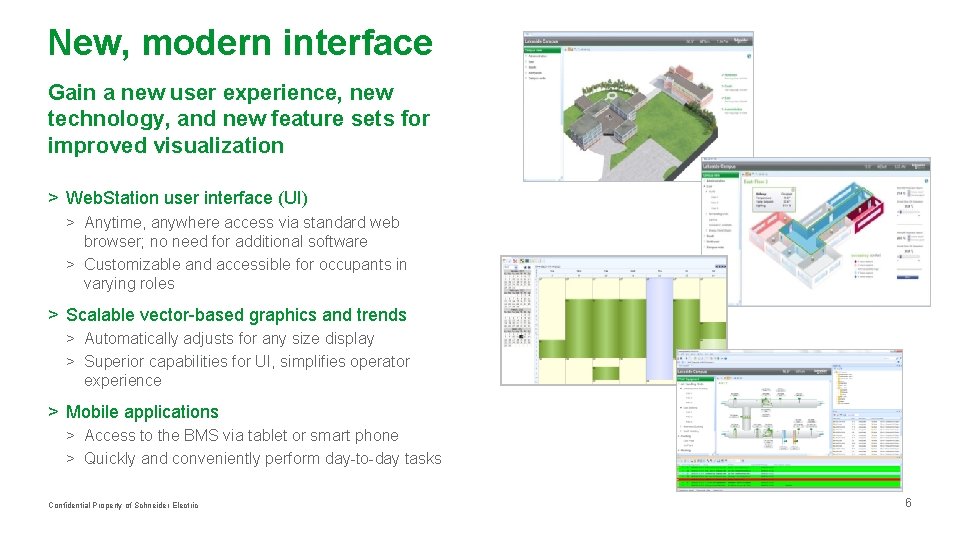Click the mini month calendars in schedule view
Image resolution: width=960 pixels, height=540 pixels.
coord(517,307)
